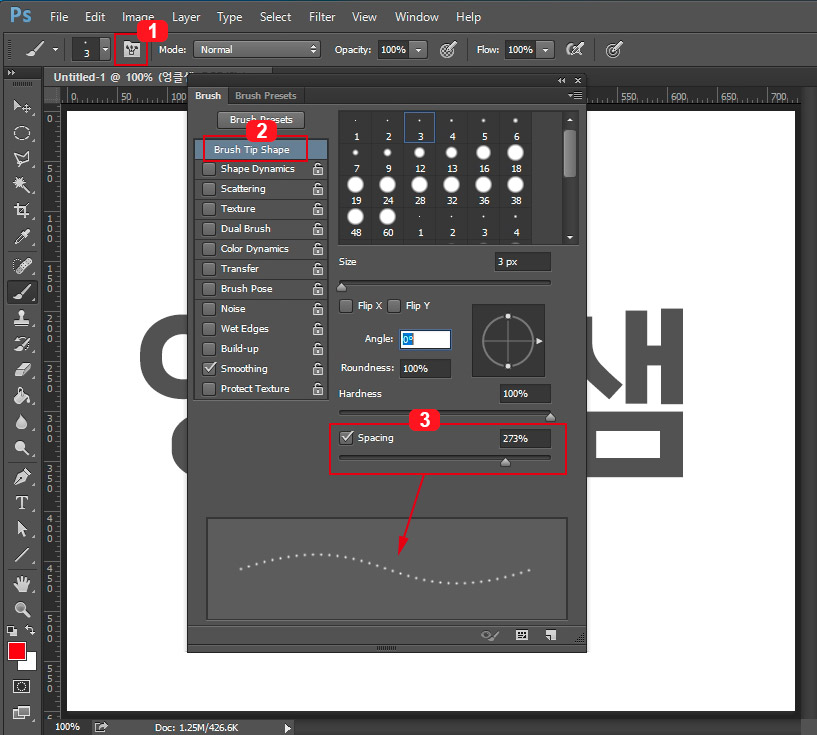This screenshot has height=735, width=817.
Task: Toggle pressure for size icon
Action: pos(614,49)
